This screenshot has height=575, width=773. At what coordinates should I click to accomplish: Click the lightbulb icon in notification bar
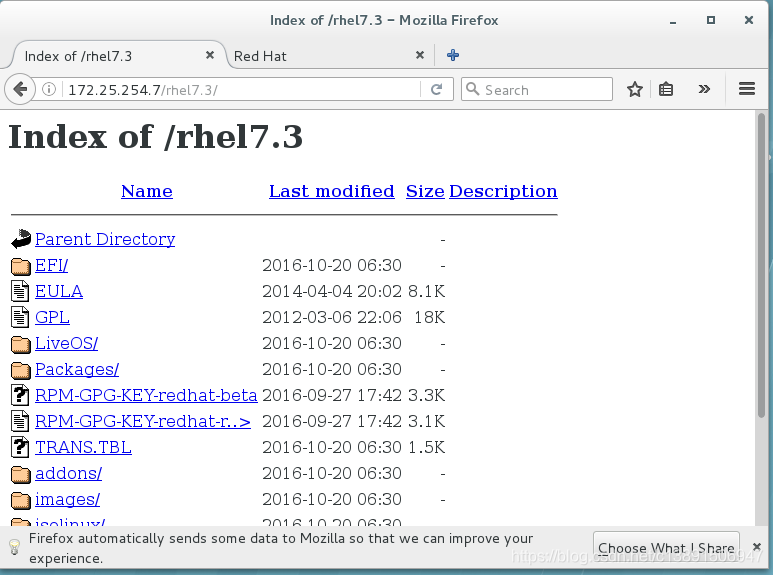14,547
